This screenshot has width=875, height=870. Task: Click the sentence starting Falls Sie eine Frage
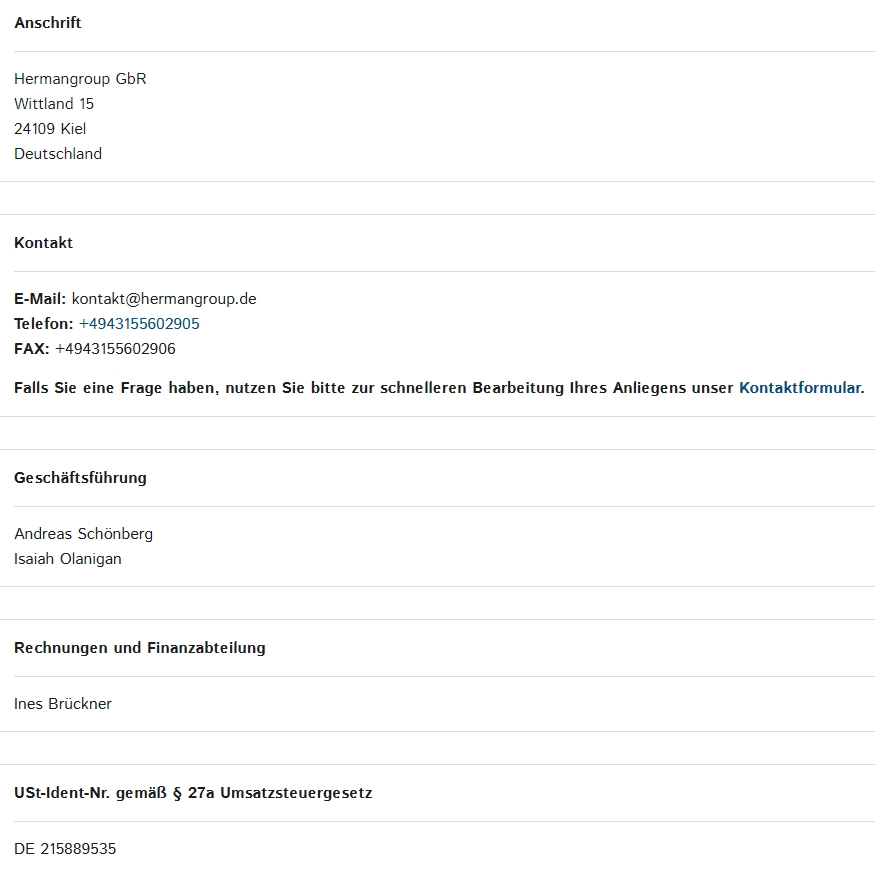coord(439,387)
